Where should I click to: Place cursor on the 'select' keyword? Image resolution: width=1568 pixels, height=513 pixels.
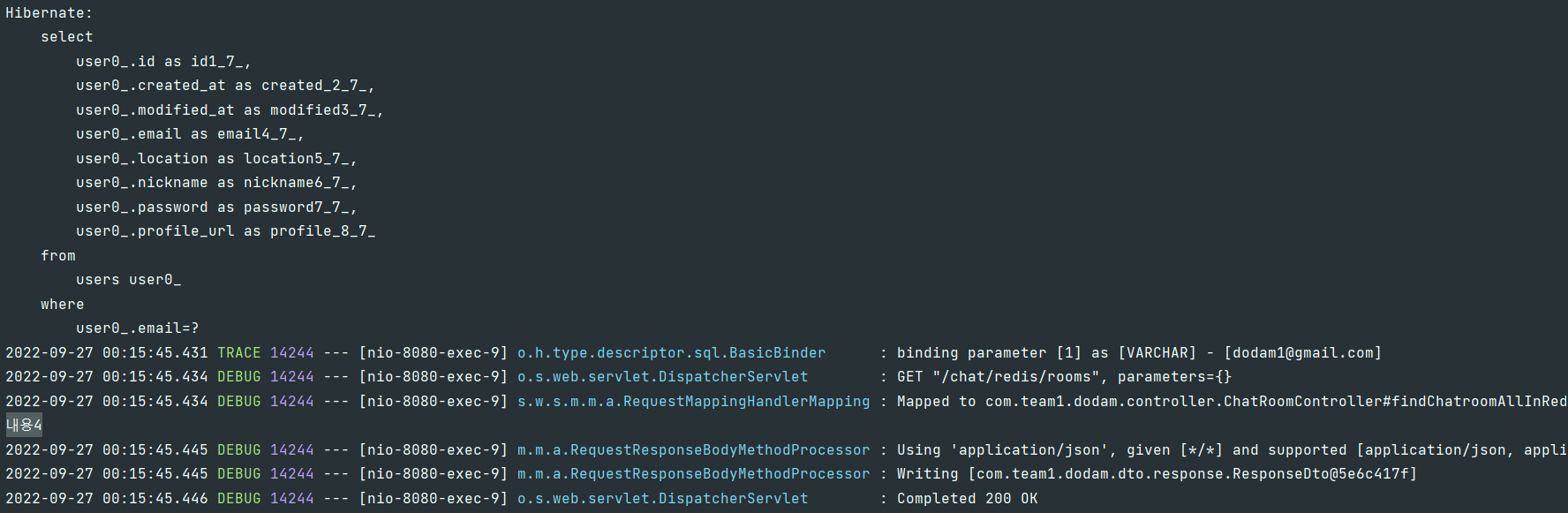(x=67, y=37)
